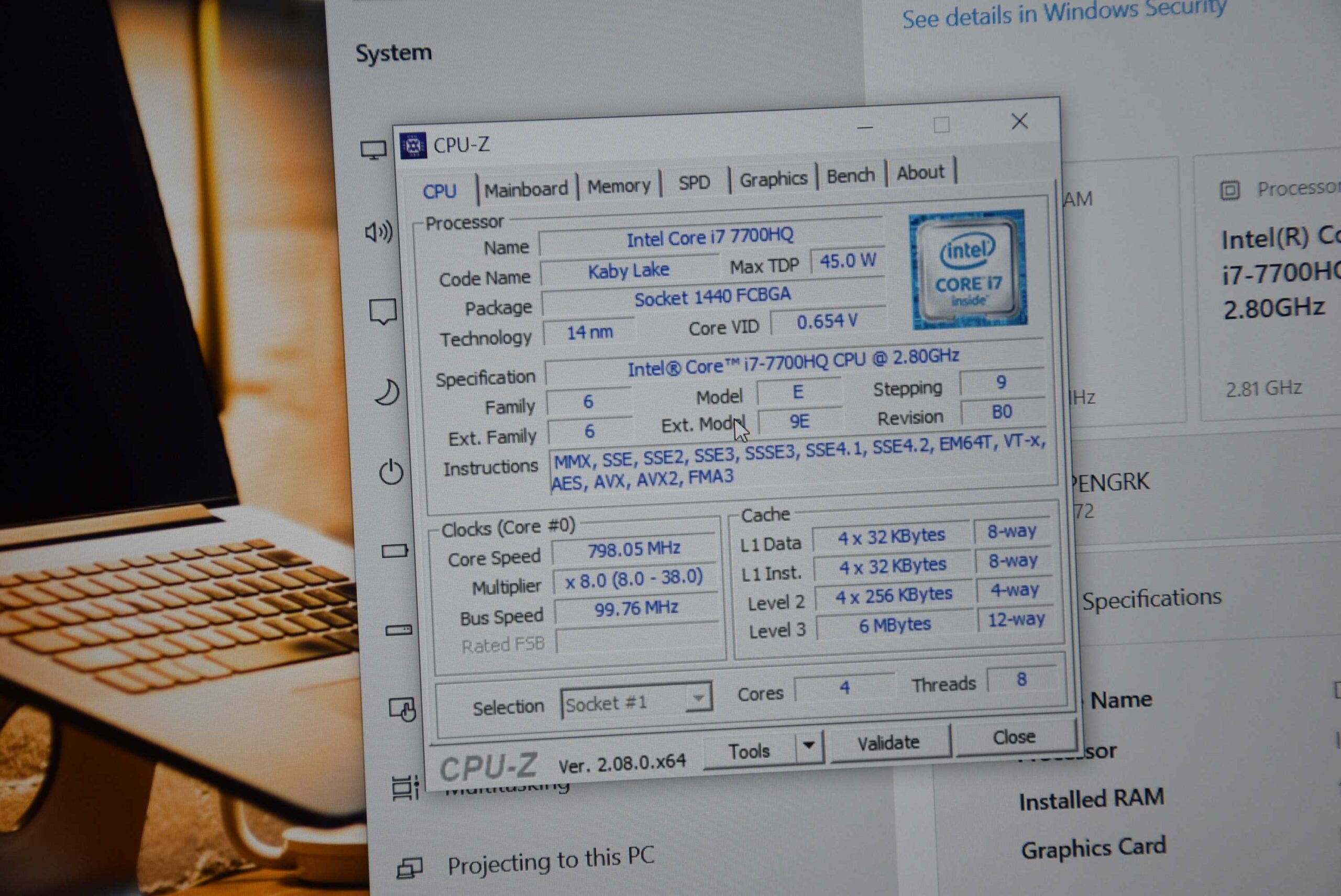Click the Intel Core i7 logo badge

point(969,269)
